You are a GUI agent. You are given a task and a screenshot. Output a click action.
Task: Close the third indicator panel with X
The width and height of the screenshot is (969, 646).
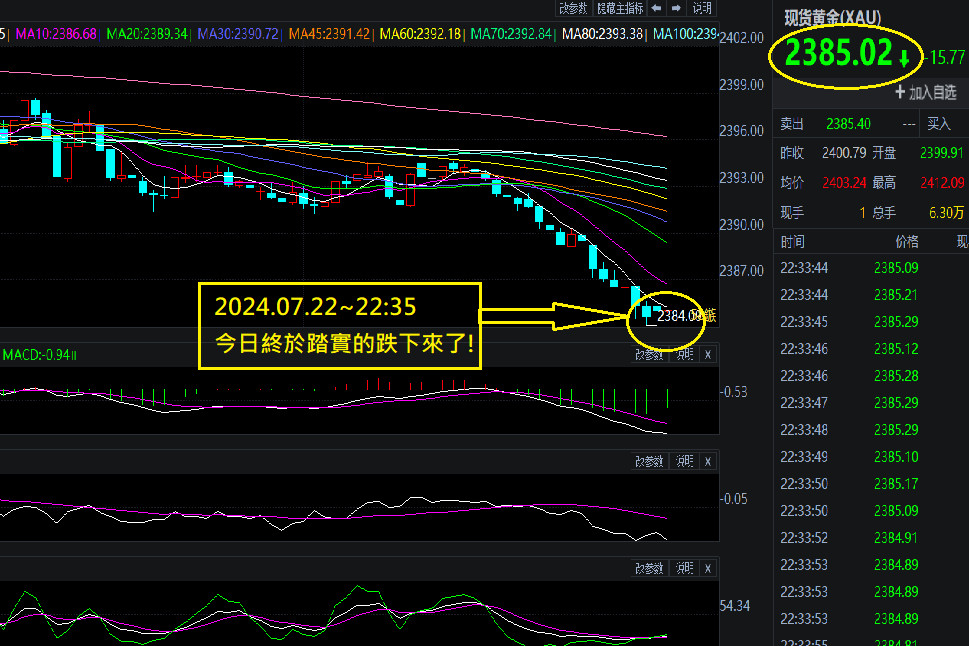pyautogui.click(x=708, y=568)
